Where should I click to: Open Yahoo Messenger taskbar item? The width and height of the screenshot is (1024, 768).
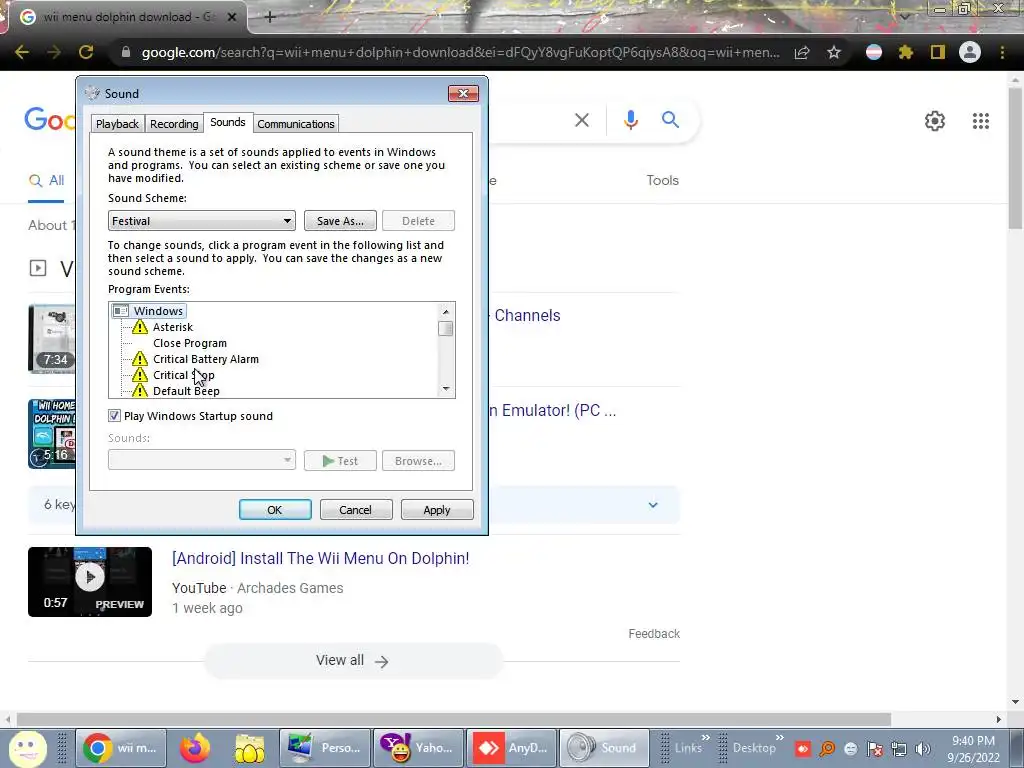click(418, 748)
